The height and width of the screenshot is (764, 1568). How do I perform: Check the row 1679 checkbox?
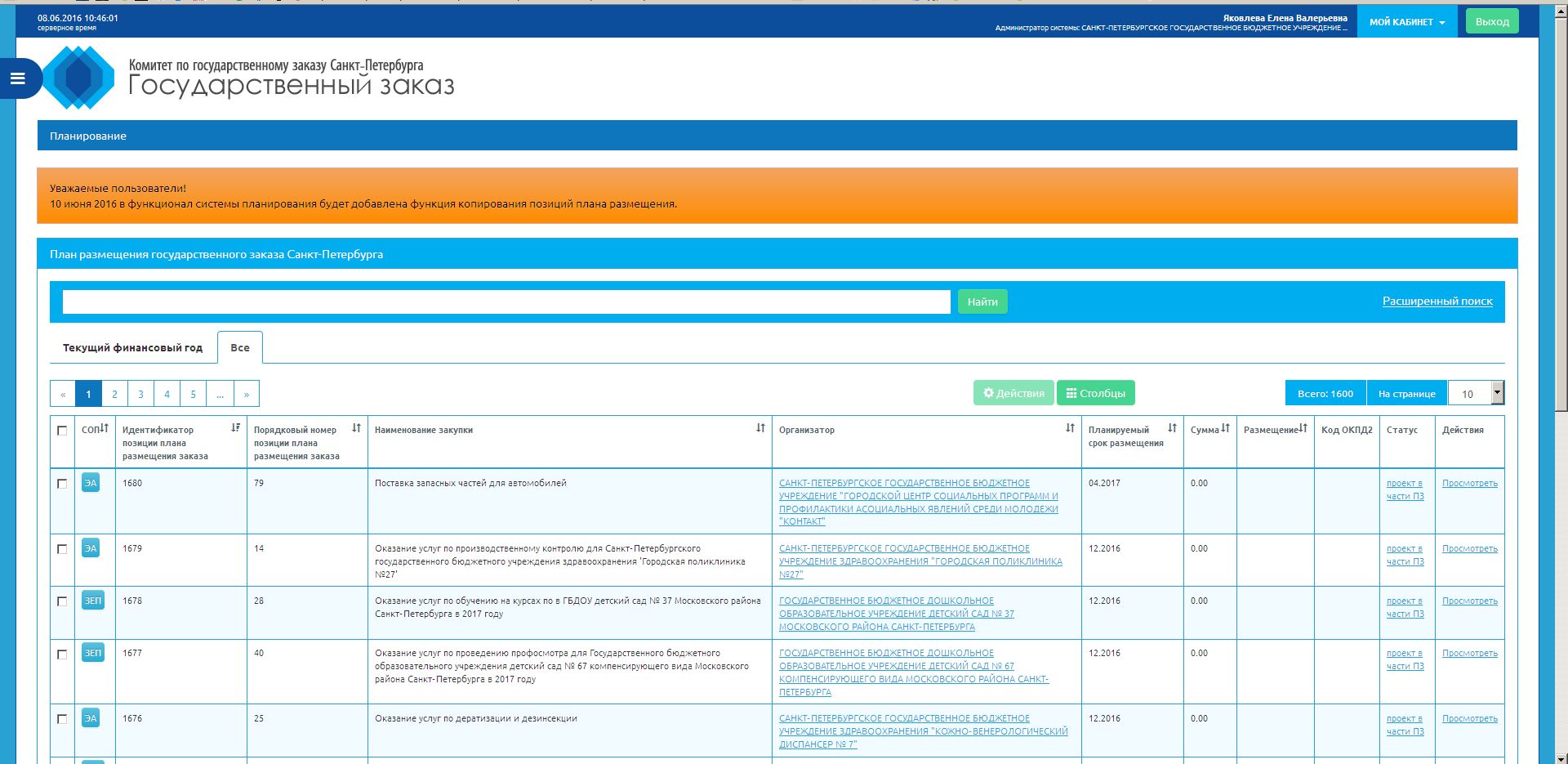[x=62, y=549]
